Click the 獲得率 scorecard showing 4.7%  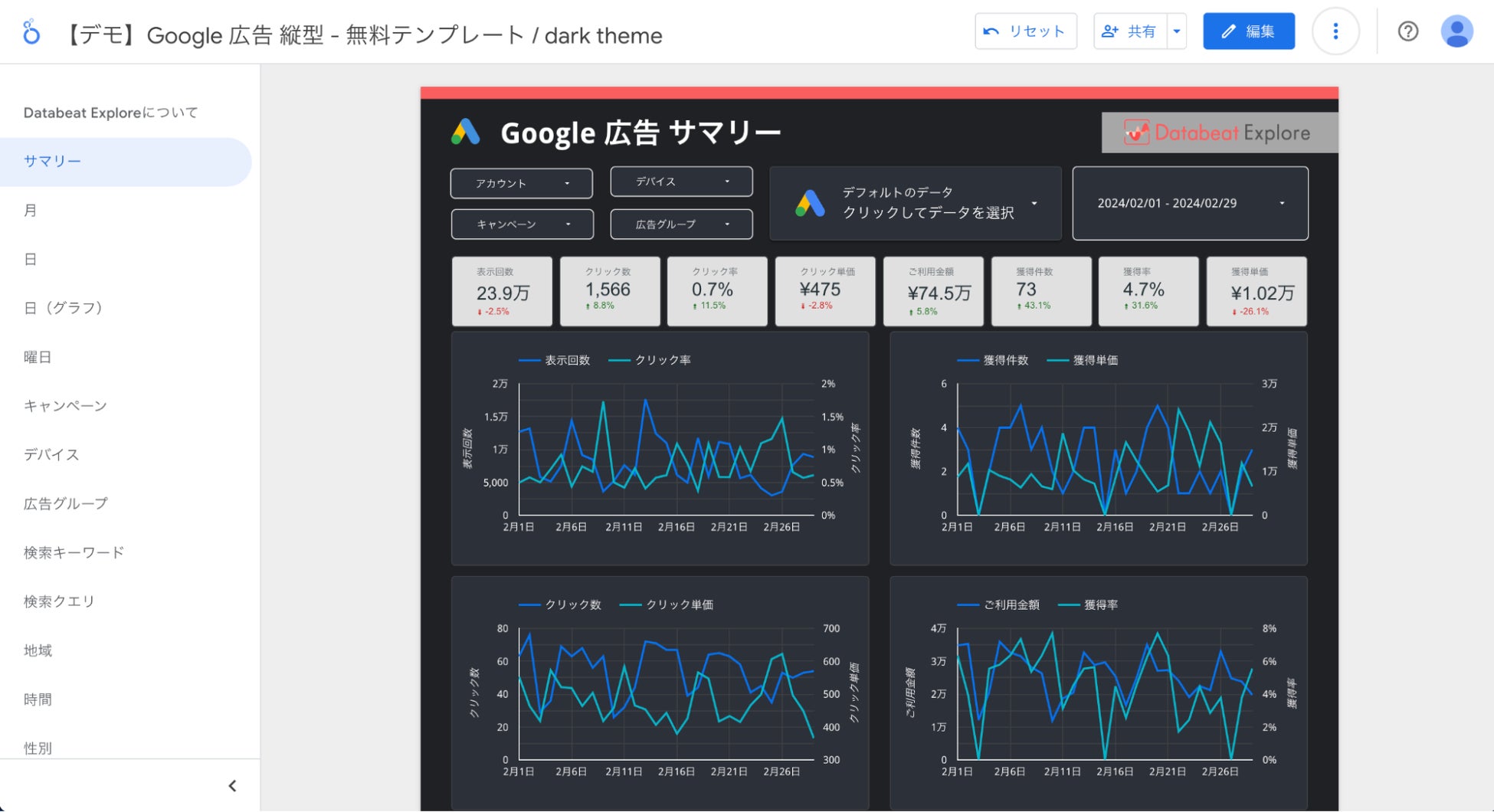1148,292
